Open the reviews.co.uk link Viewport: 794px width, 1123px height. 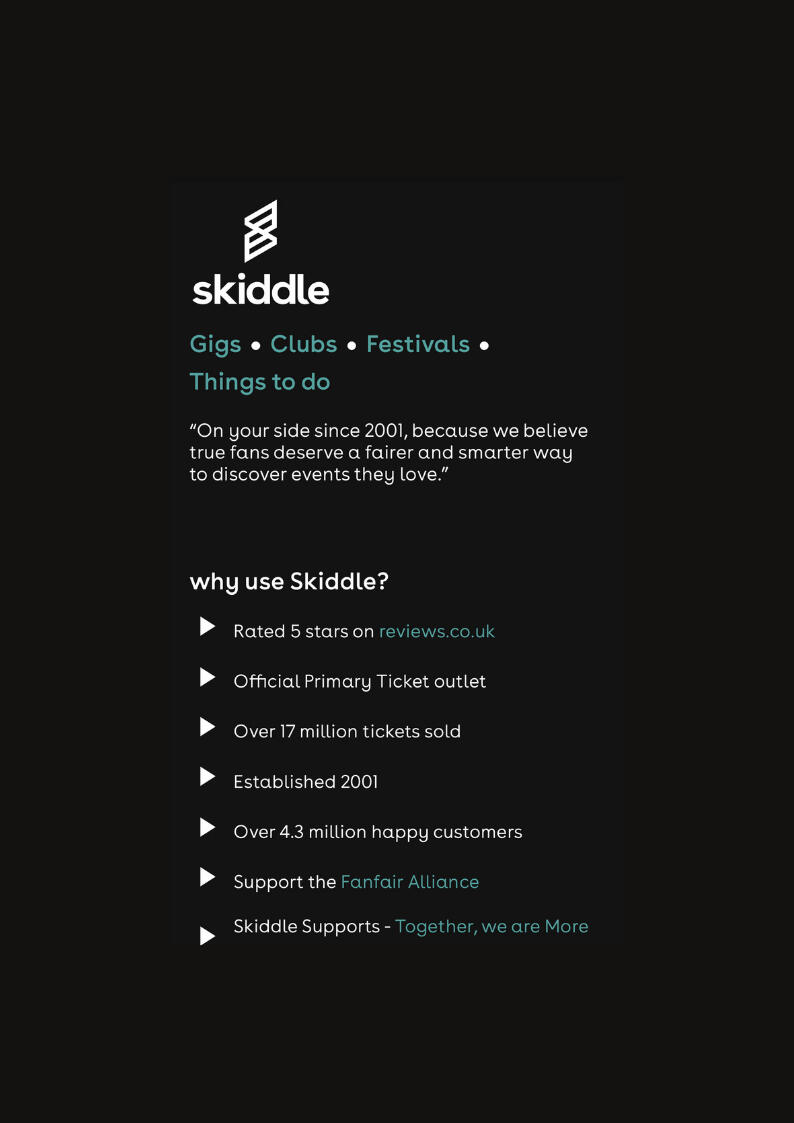[437, 632]
